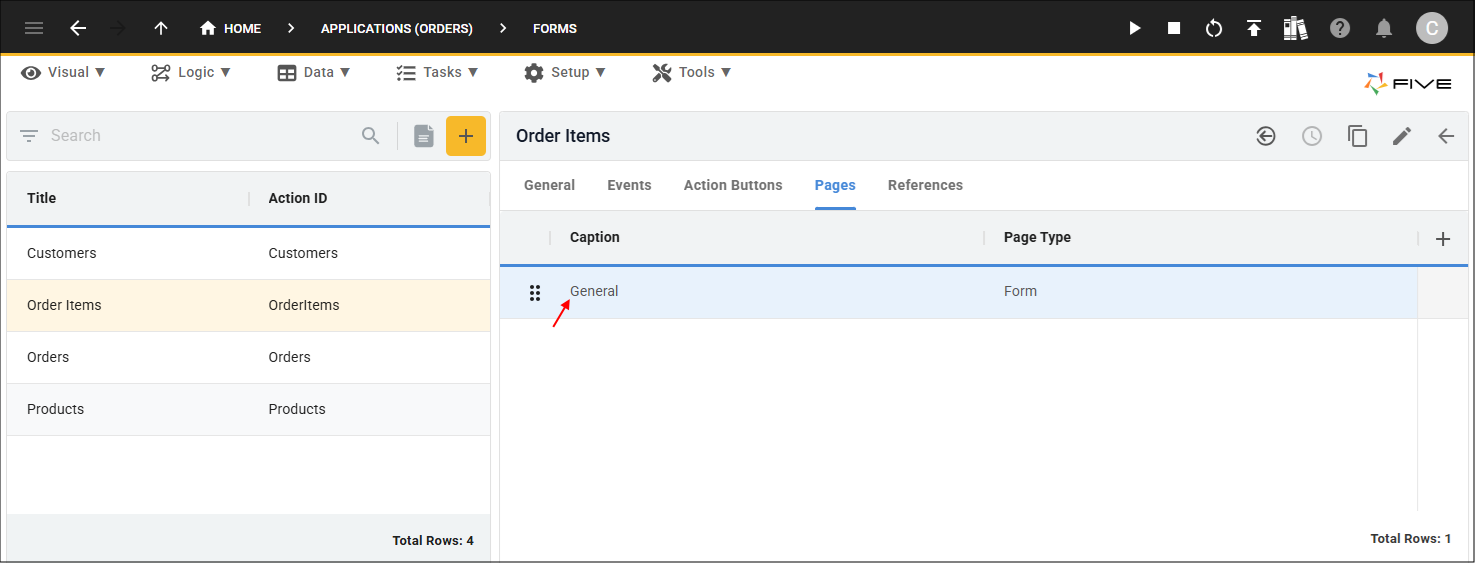Viewport: 1475px width, 563px height.
Task: Expand the Visual menu dropdown
Action: (64, 72)
